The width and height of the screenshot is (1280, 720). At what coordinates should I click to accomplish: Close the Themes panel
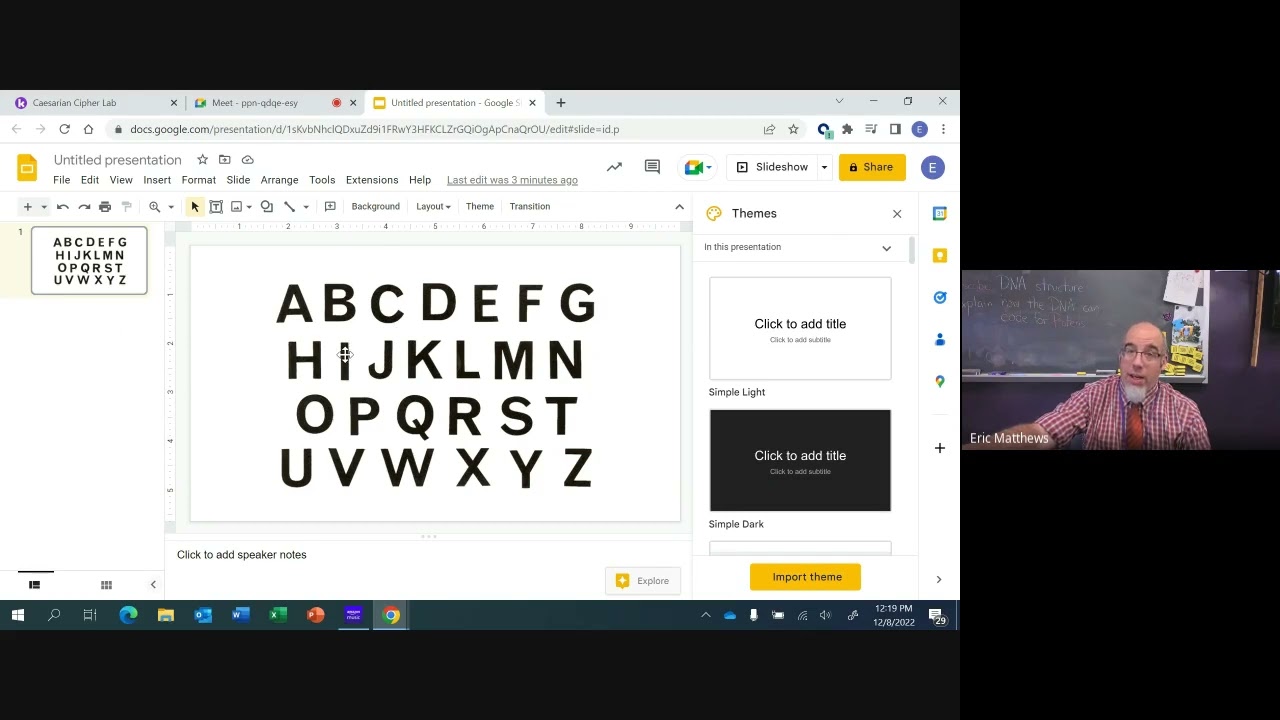pos(897,214)
